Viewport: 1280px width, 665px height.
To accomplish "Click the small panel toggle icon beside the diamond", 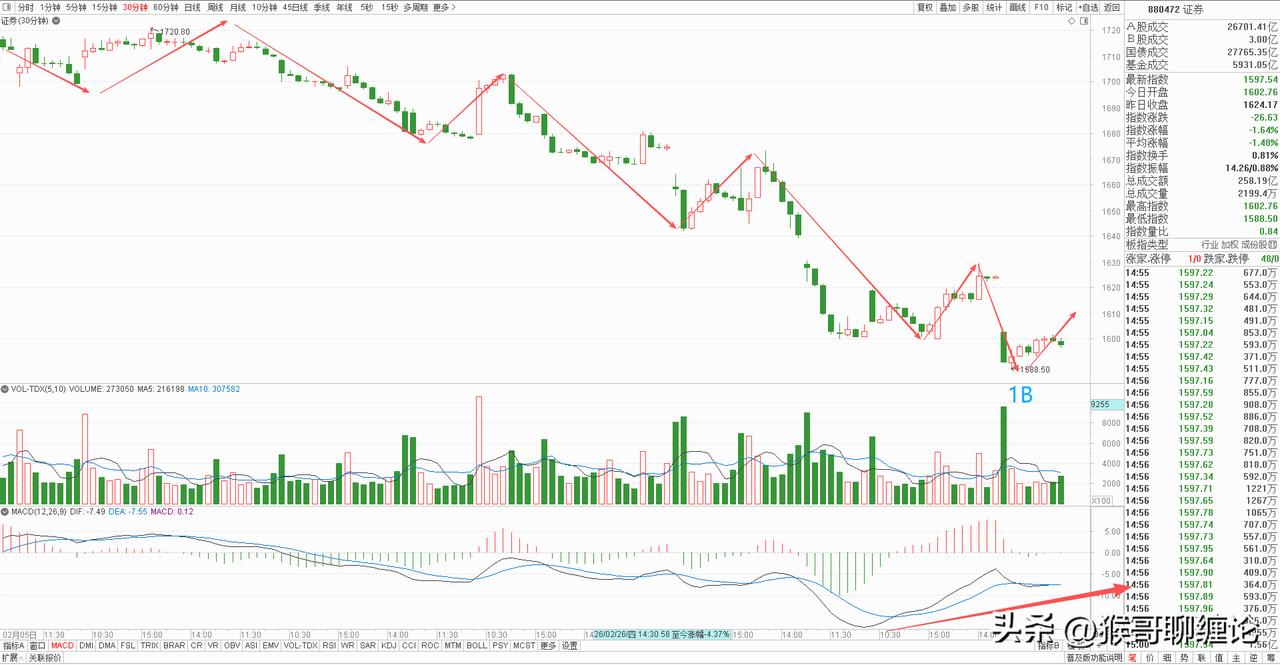I will pos(1084,21).
